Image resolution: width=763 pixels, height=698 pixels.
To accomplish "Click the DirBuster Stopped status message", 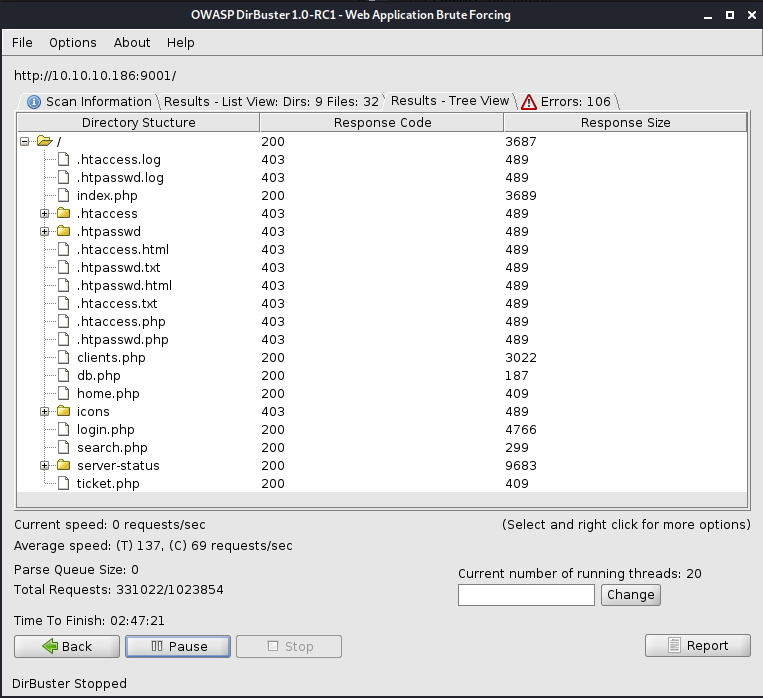I will coord(69,683).
